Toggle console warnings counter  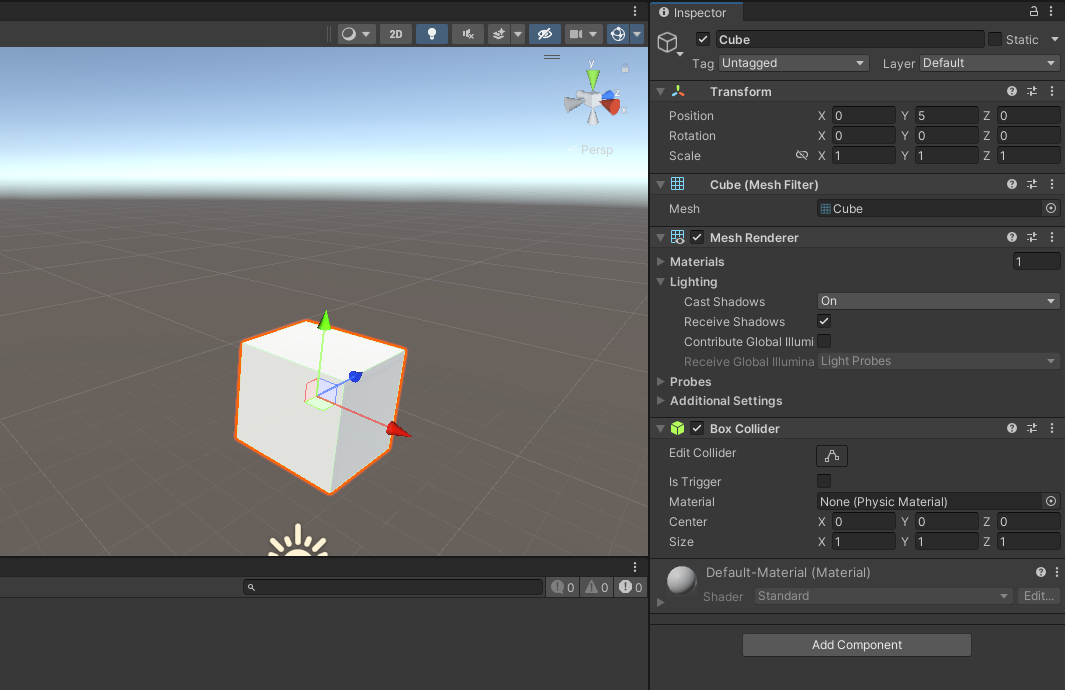(x=596, y=587)
